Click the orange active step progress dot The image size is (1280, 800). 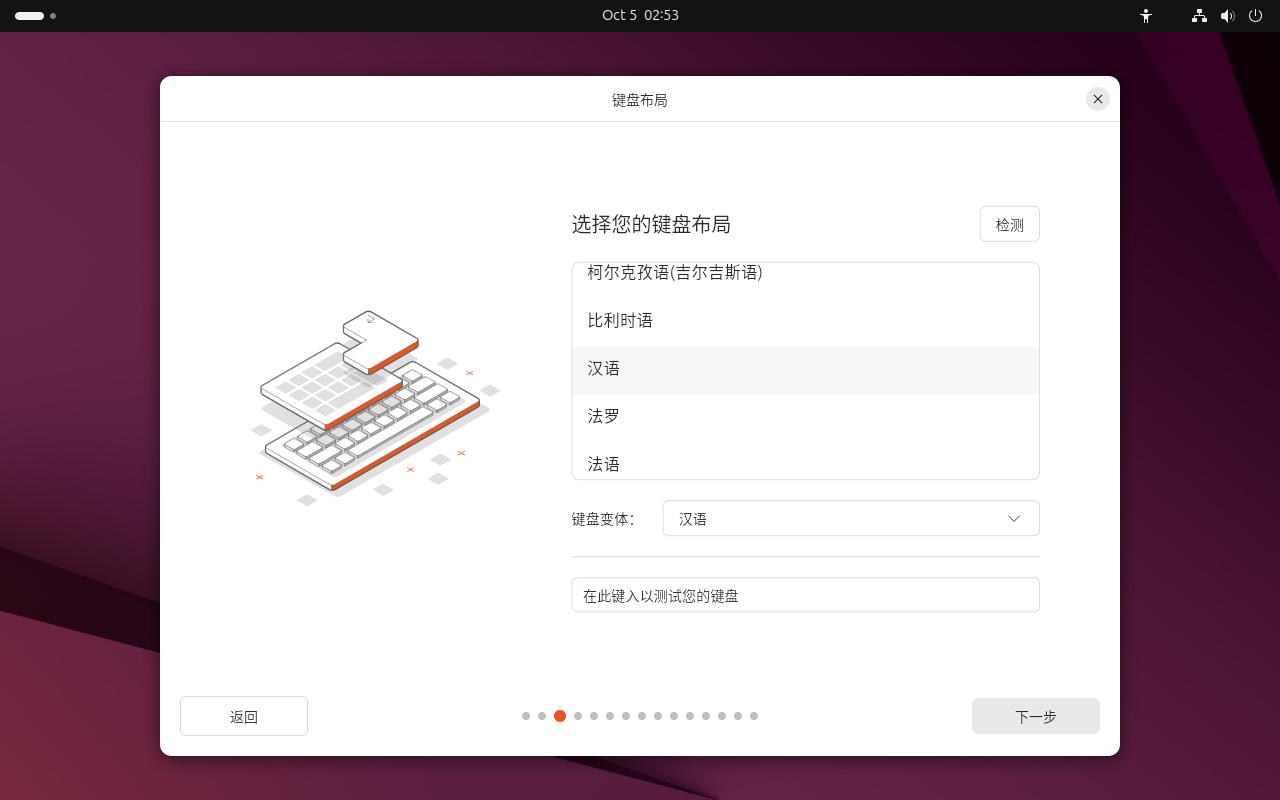pyautogui.click(x=560, y=716)
